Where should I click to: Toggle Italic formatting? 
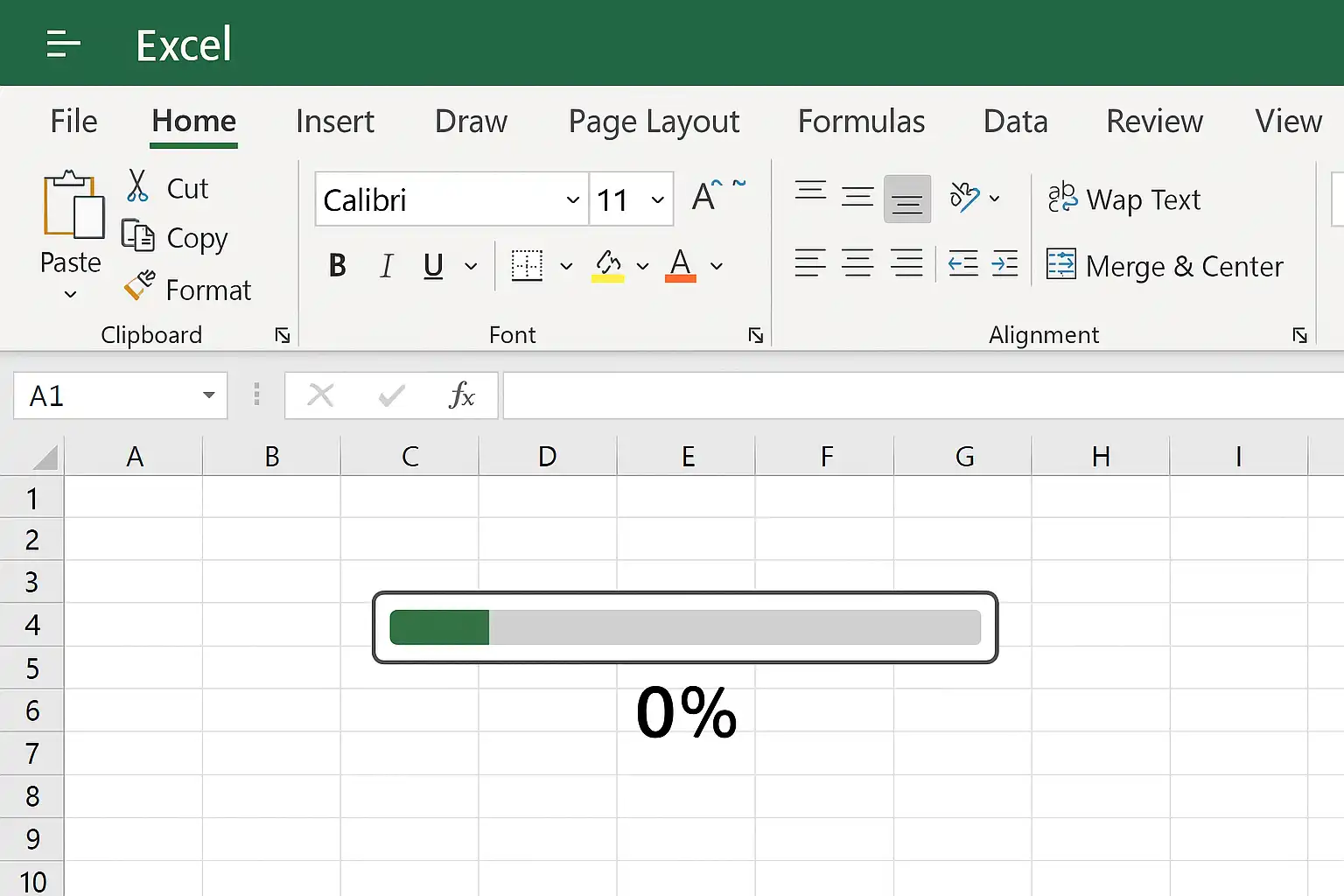point(386,265)
